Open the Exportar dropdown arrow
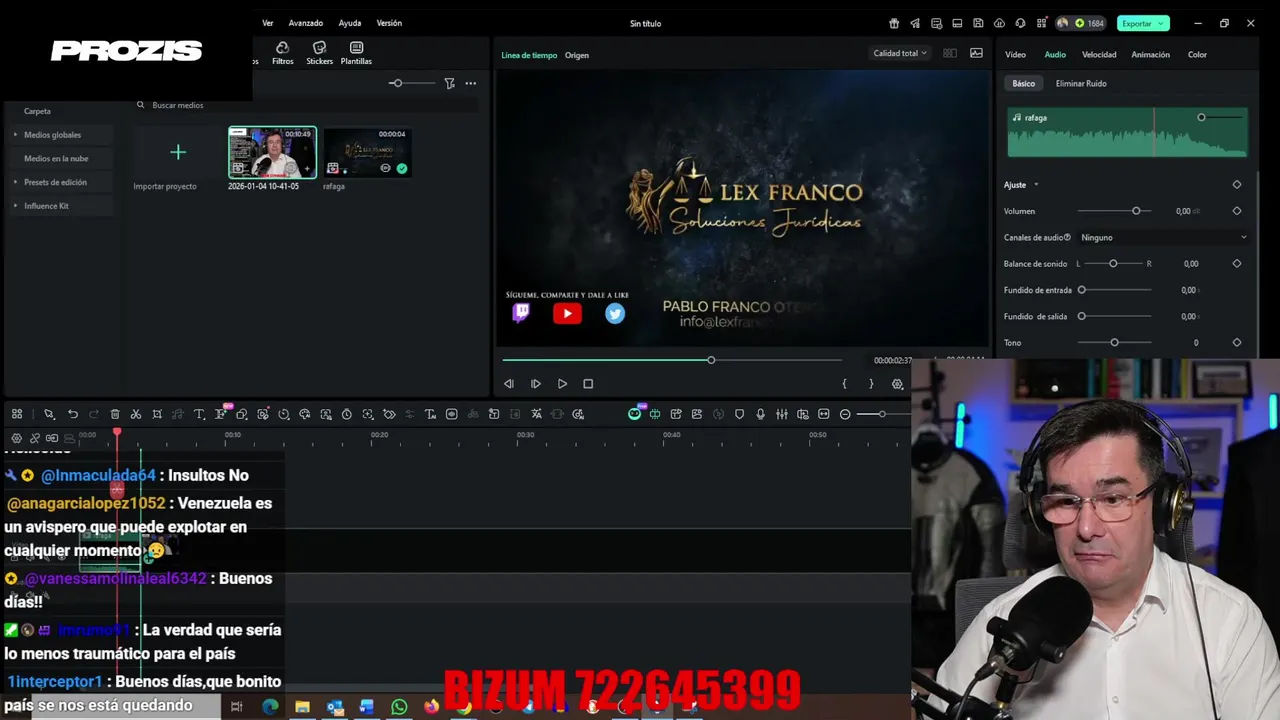The image size is (1280, 720). click(x=1161, y=23)
